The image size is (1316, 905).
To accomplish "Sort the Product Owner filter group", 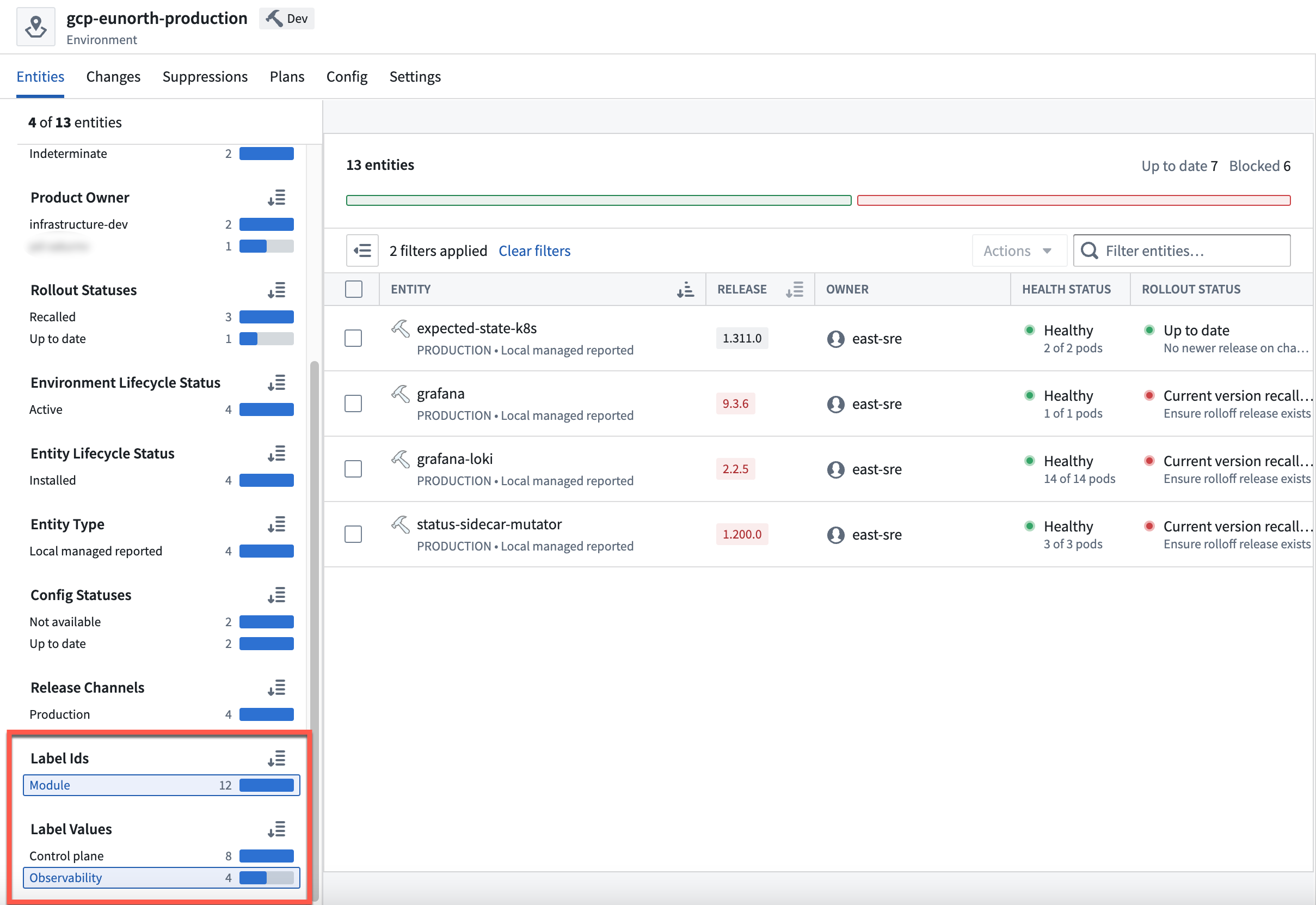I will coord(276,198).
